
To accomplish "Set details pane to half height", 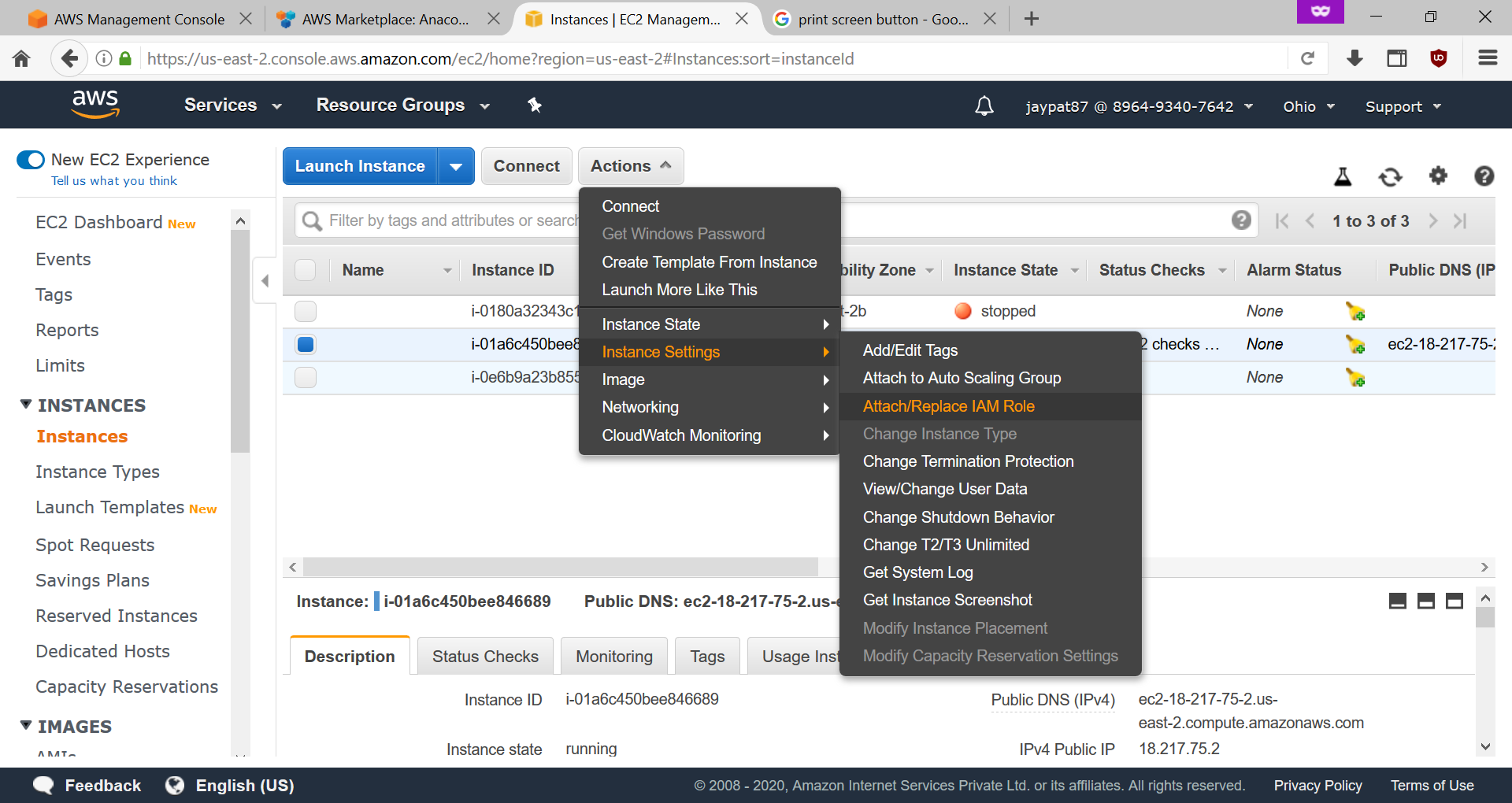I will [x=1426, y=601].
